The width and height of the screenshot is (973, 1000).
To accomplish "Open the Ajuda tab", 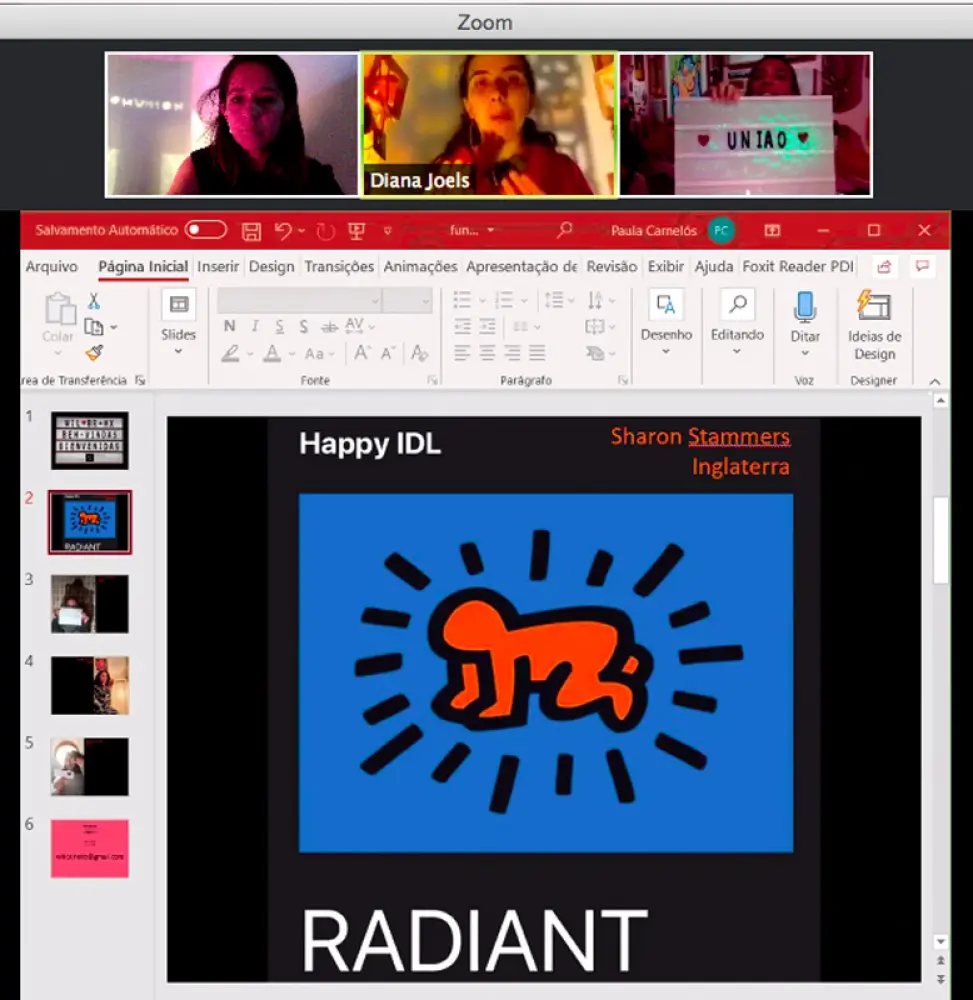I will (x=713, y=267).
